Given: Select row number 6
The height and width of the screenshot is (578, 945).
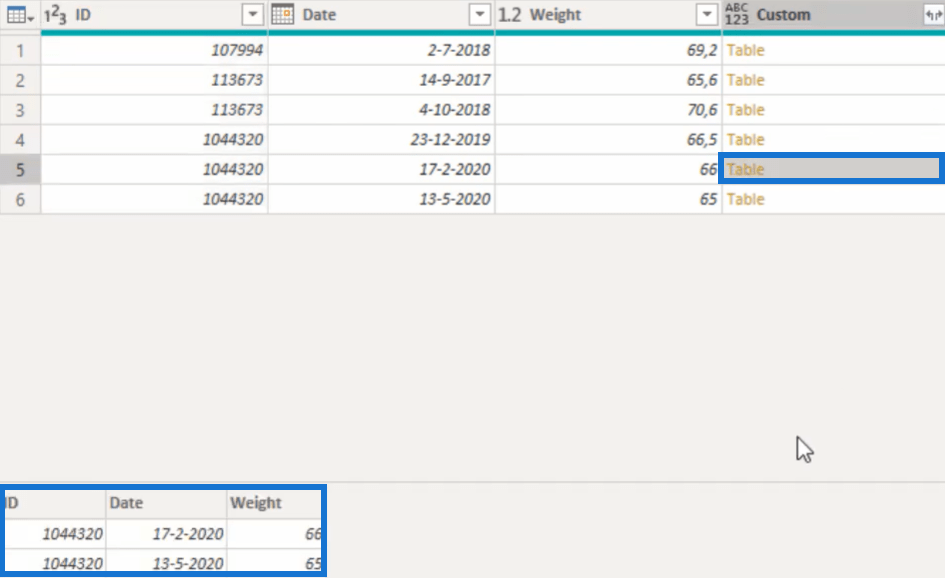Looking at the screenshot, I should coord(20,199).
